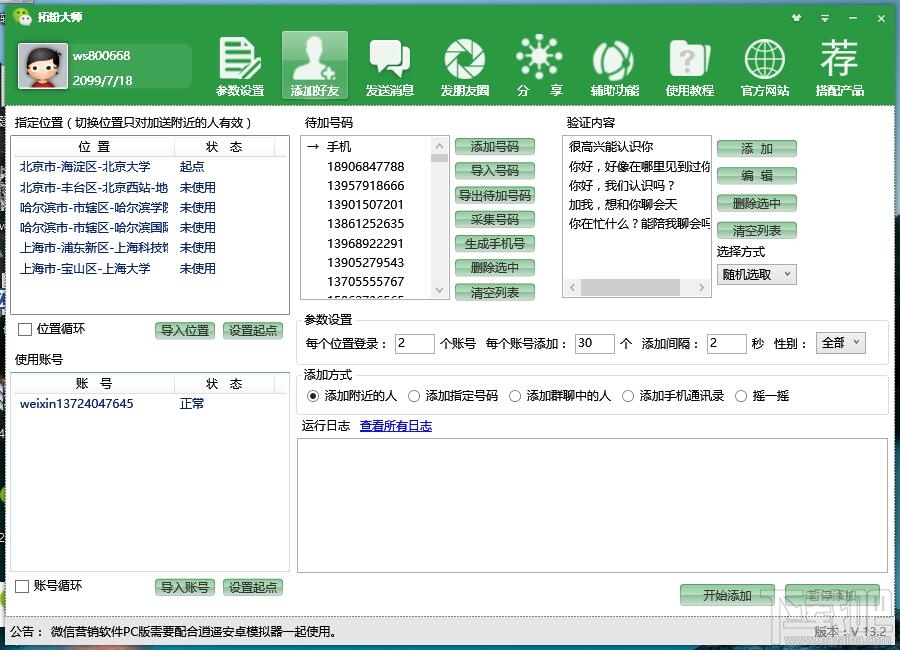Click the 开始添加 button
Screen dimensions: 900x650
(x=727, y=595)
